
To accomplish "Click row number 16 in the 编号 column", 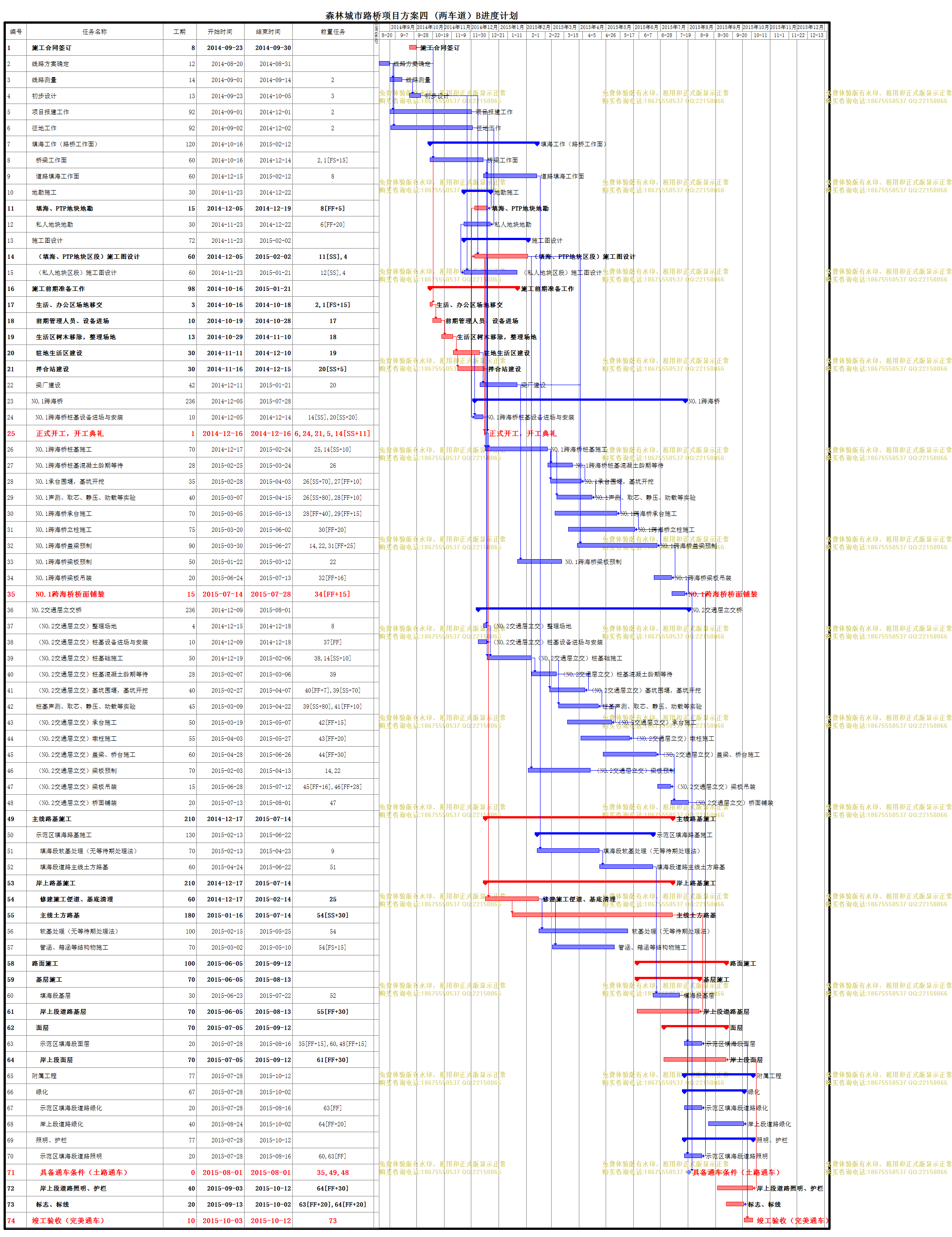I will tap(11, 289).
